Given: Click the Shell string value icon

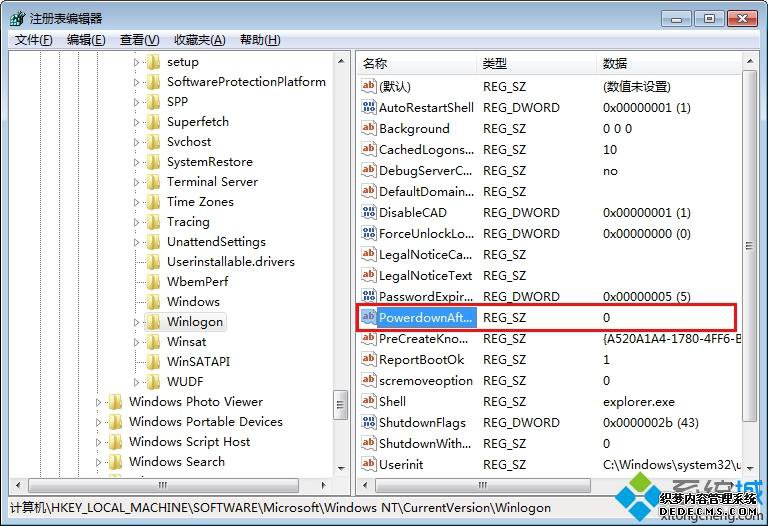Looking at the screenshot, I should click(x=368, y=402).
